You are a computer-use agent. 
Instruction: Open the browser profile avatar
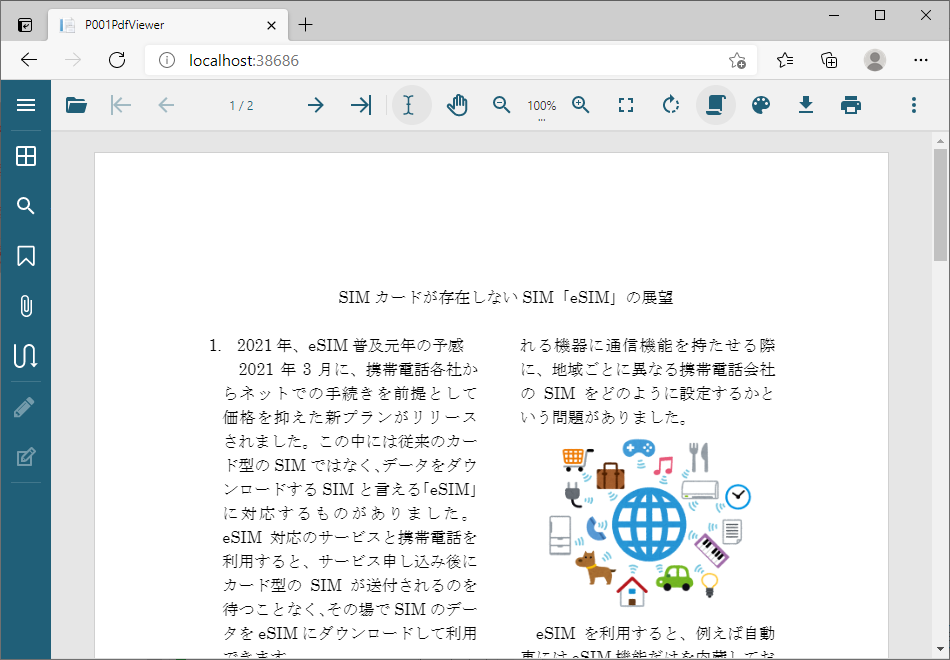tap(874, 60)
